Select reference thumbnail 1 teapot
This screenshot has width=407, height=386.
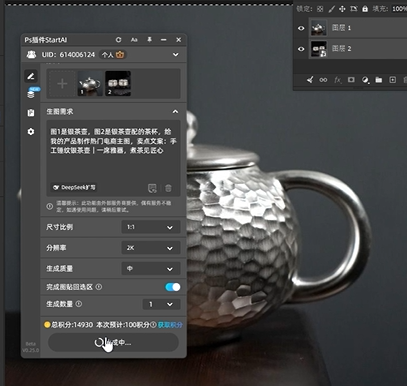90,84
